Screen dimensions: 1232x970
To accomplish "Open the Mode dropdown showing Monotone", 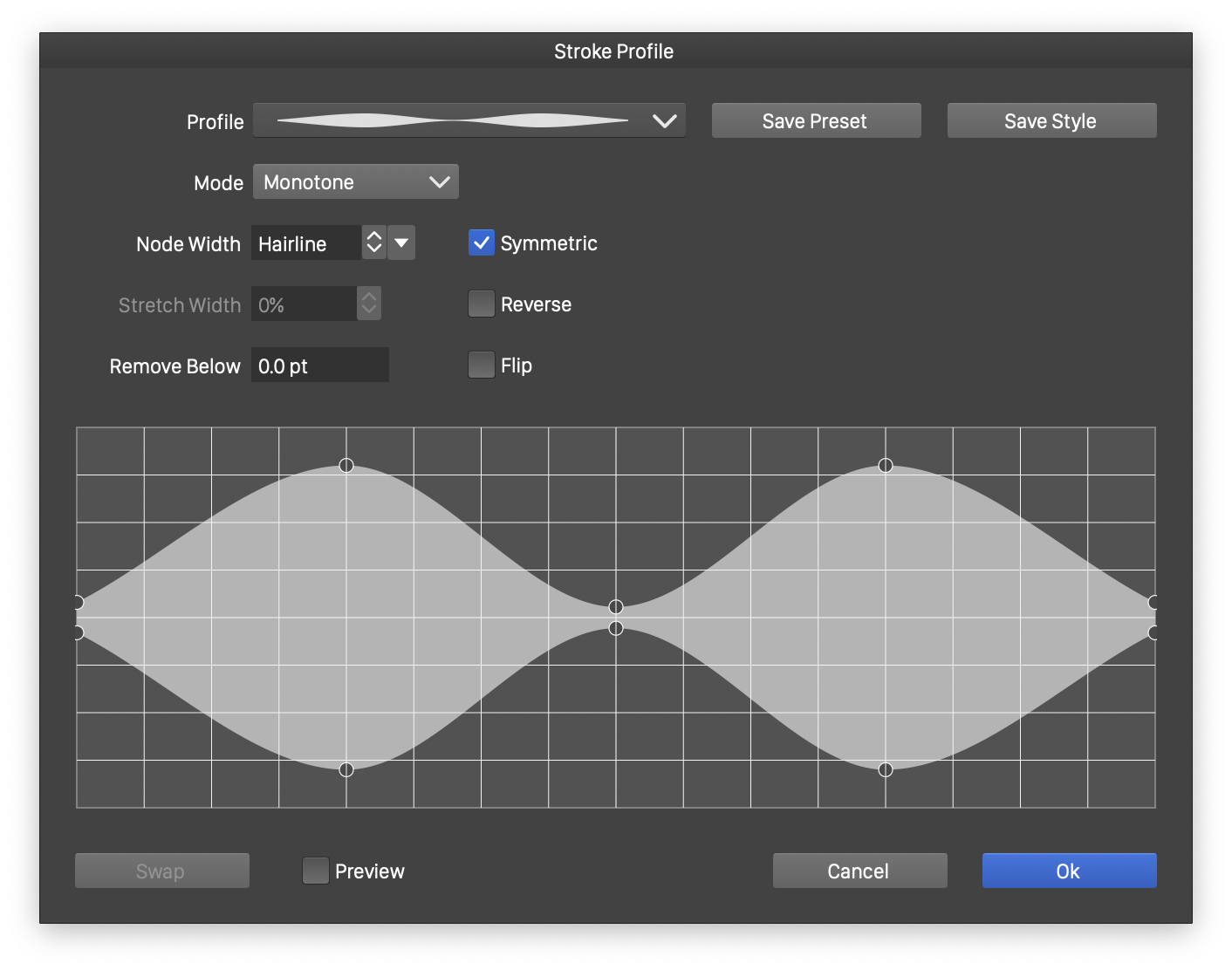I will (x=355, y=182).
